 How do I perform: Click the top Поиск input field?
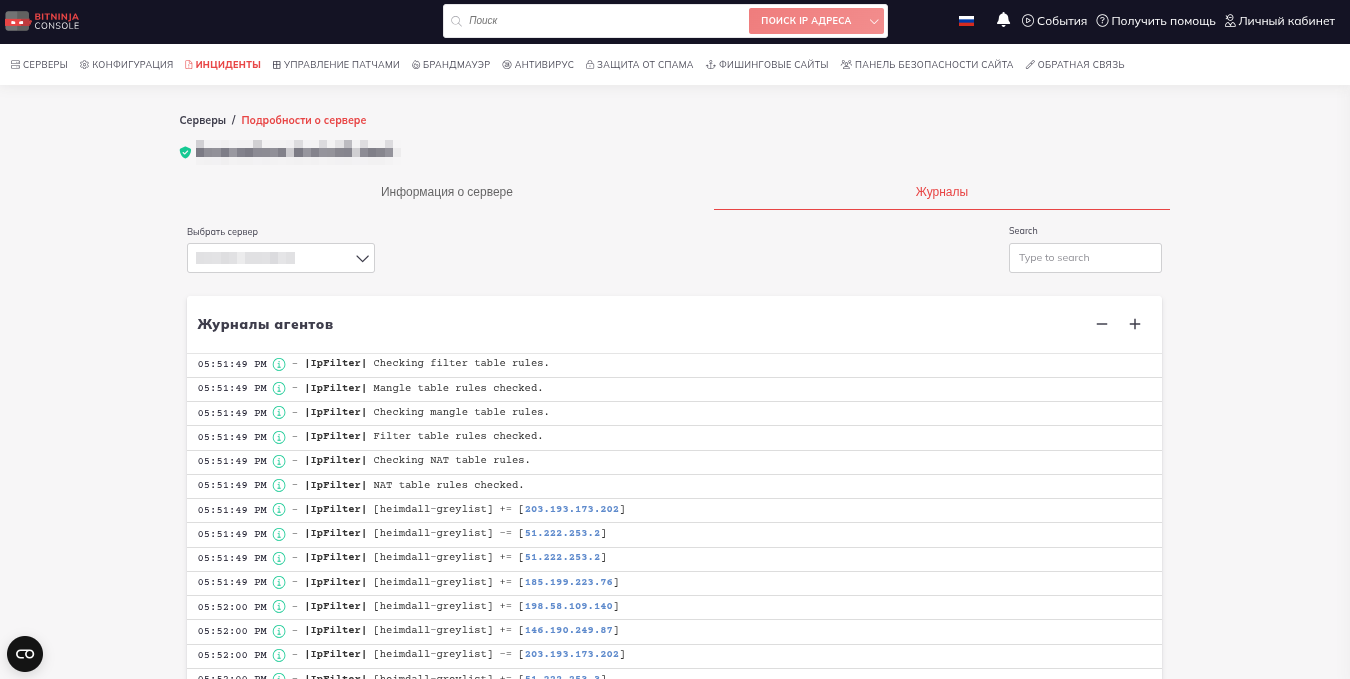coord(600,21)
